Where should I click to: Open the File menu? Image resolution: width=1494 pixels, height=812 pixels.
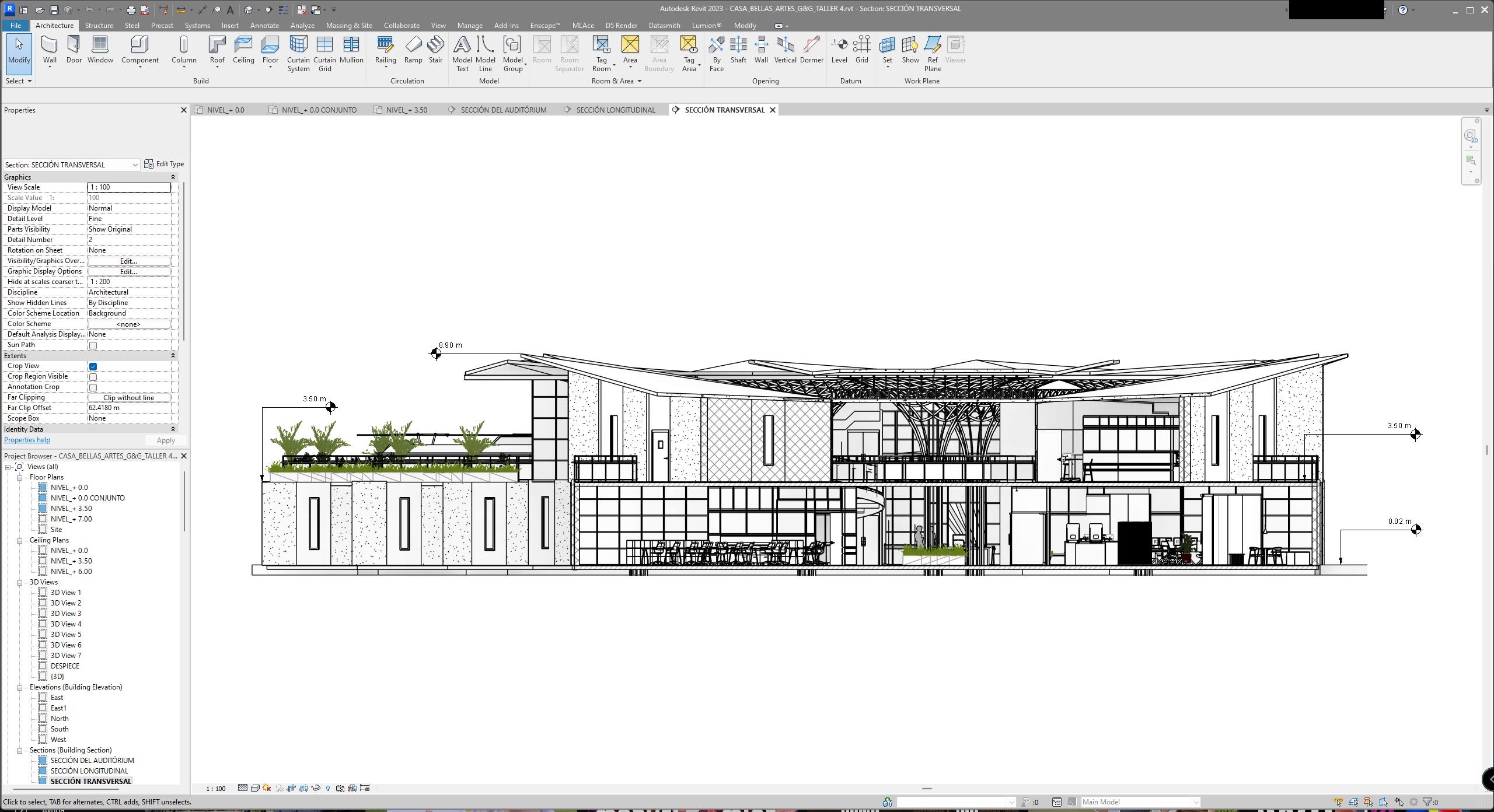(16, 26)
